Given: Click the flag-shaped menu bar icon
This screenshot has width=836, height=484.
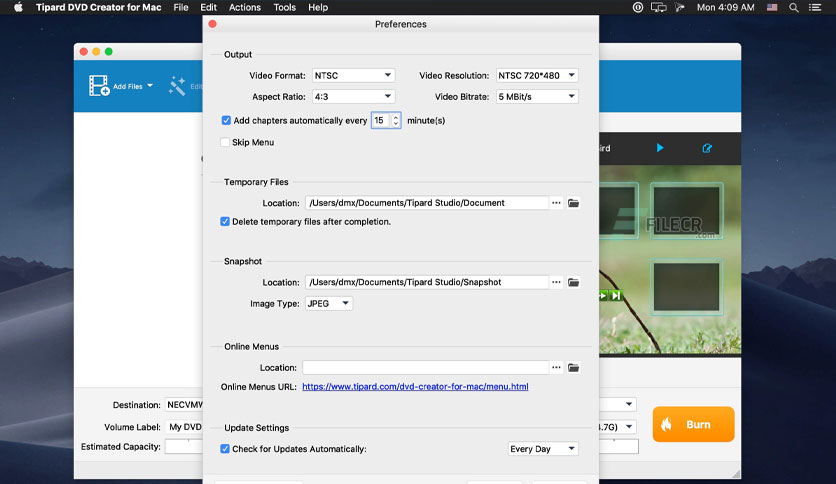Looking at the screenshot, I should [679, 7].
